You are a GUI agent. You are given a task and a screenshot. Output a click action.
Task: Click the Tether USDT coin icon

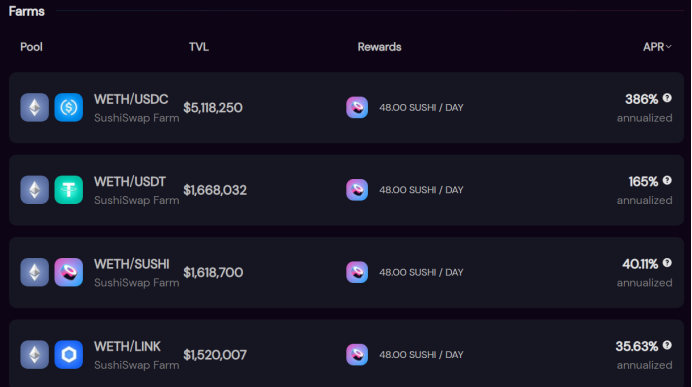[x=68, y=190]
